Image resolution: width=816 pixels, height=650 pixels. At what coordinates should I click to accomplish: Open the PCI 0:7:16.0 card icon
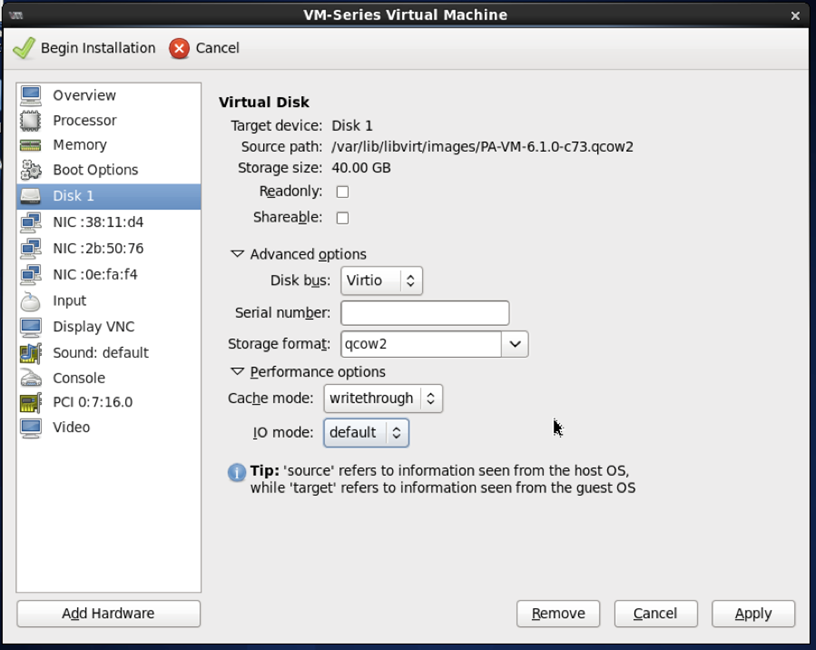point(32,403)
